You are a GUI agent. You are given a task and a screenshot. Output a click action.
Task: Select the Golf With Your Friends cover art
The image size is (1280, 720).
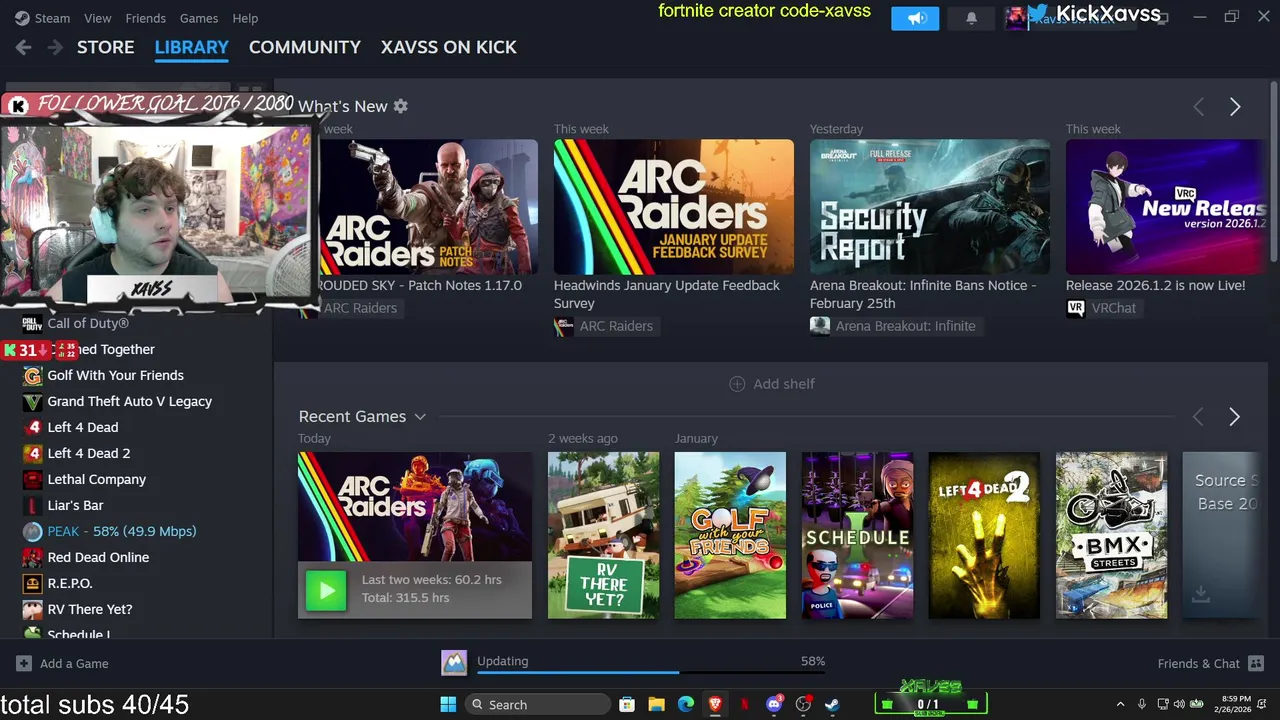[x=730, y=535]
